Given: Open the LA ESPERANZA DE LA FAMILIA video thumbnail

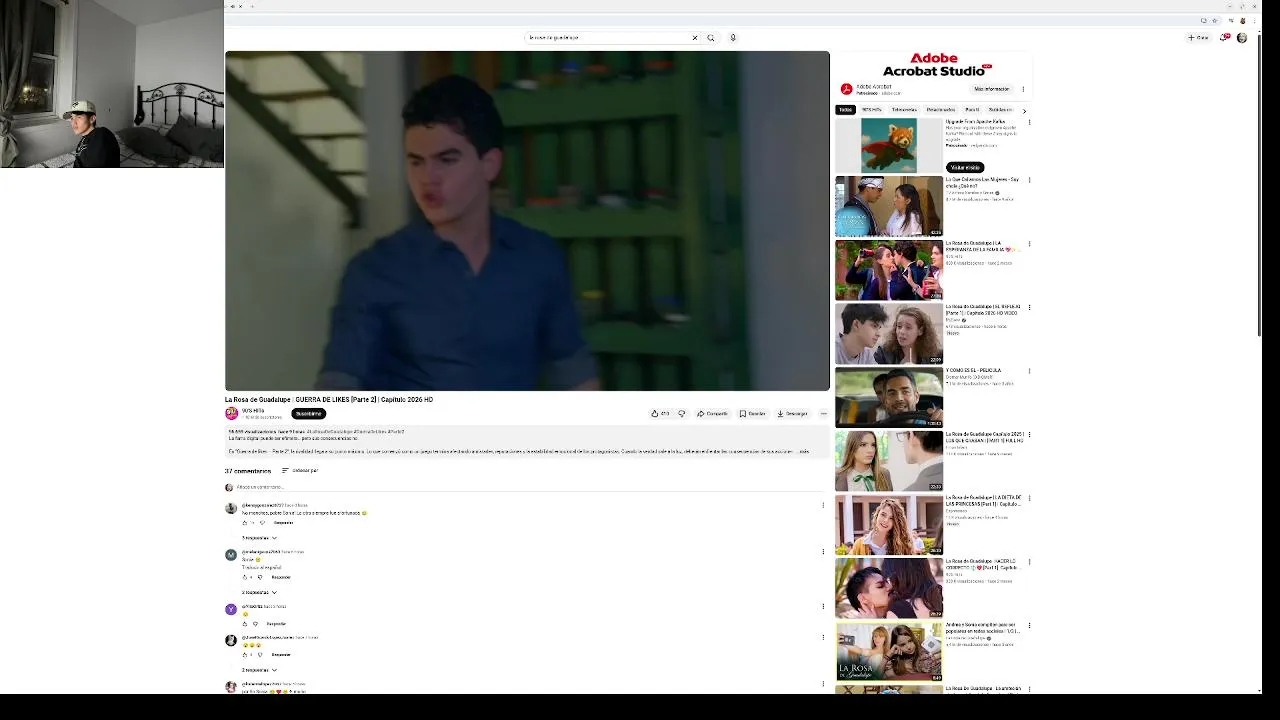Looking at the screenshot, I should point(889,270).
